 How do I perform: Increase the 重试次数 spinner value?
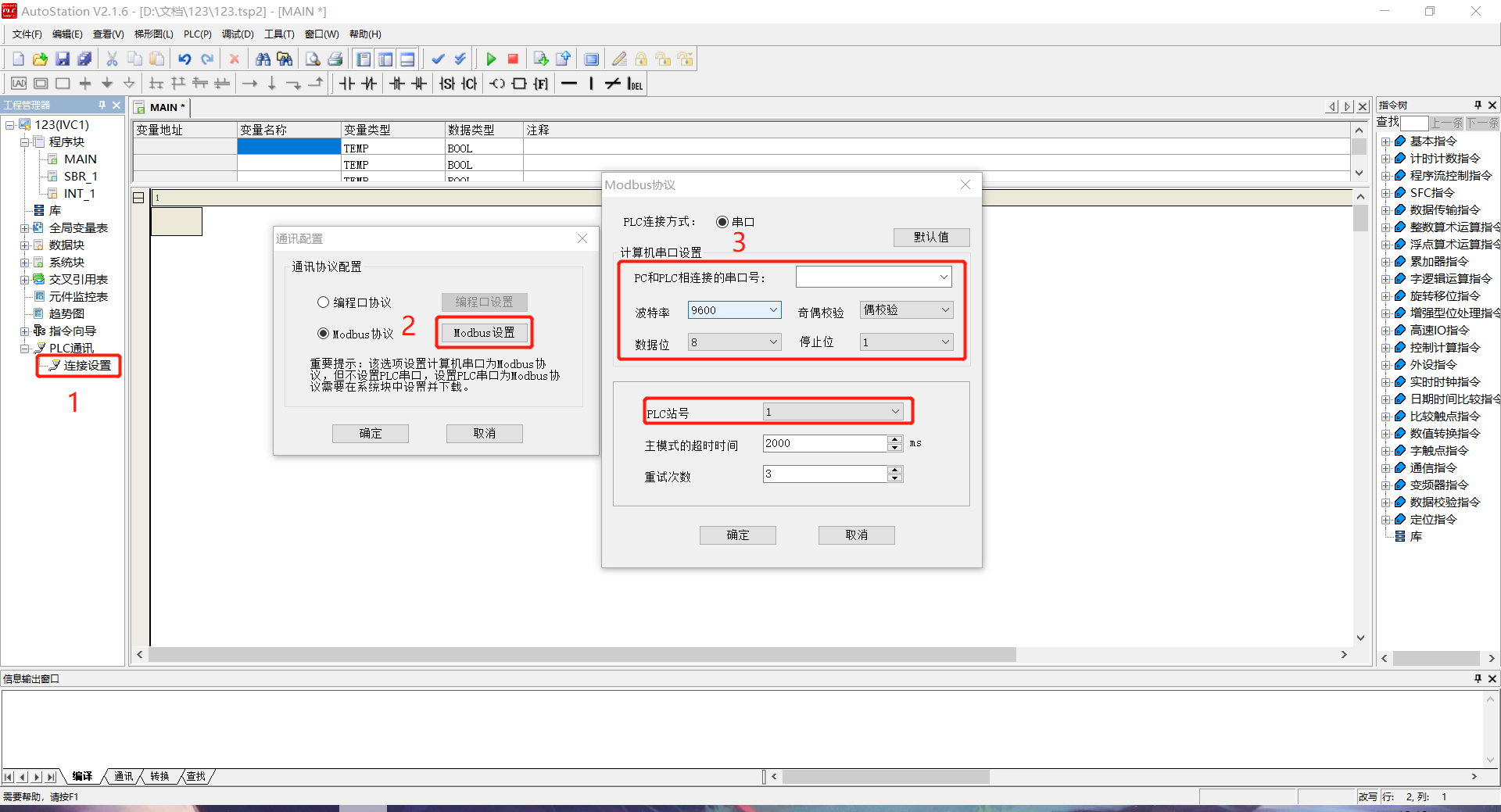(895, 470)
